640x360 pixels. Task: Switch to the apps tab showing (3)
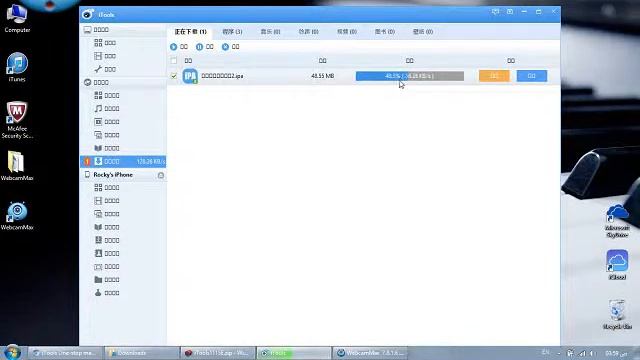pos(232,31)
